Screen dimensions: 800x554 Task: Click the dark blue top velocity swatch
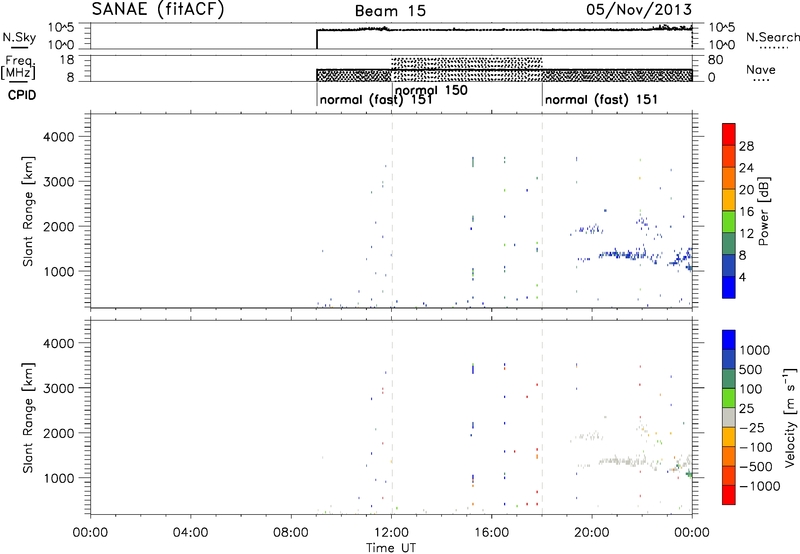click(x=729, y=340)
